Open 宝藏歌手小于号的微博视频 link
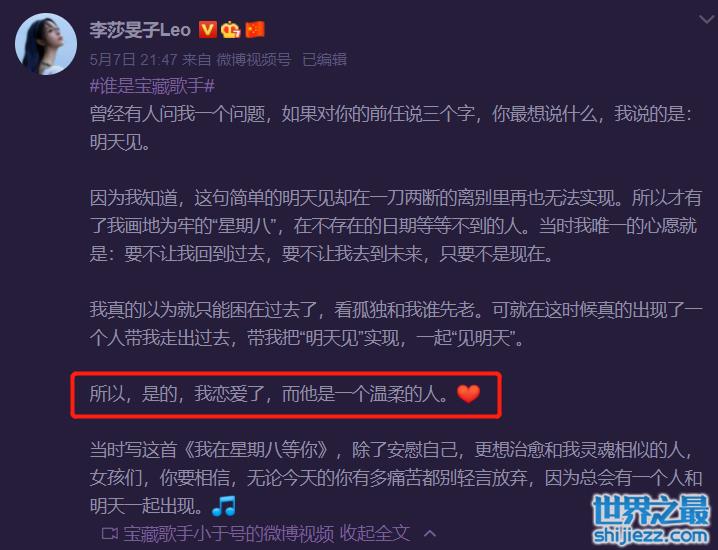This screenshot has height=550, width=718. [228, 534]
